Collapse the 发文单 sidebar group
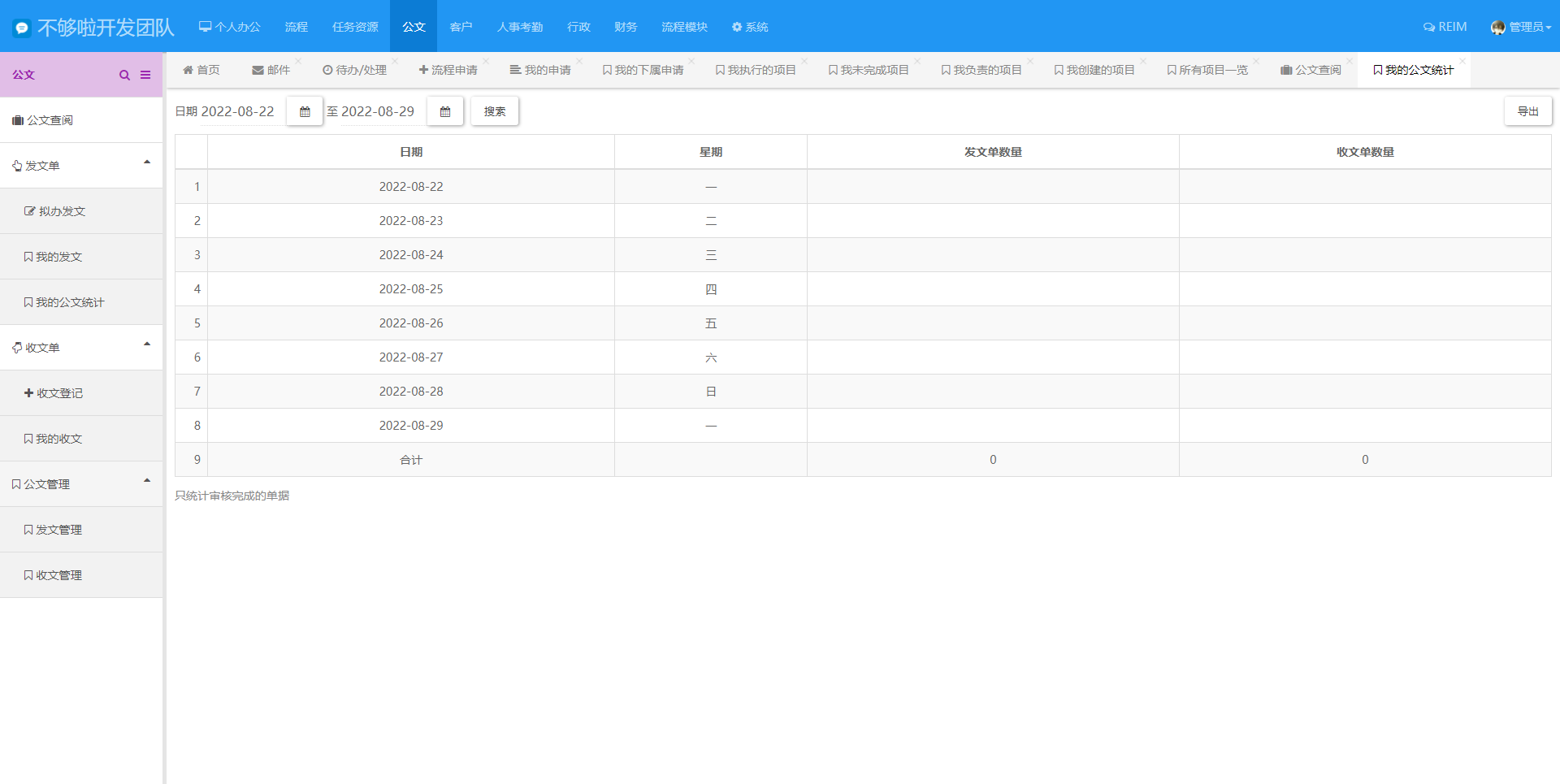 147,162
